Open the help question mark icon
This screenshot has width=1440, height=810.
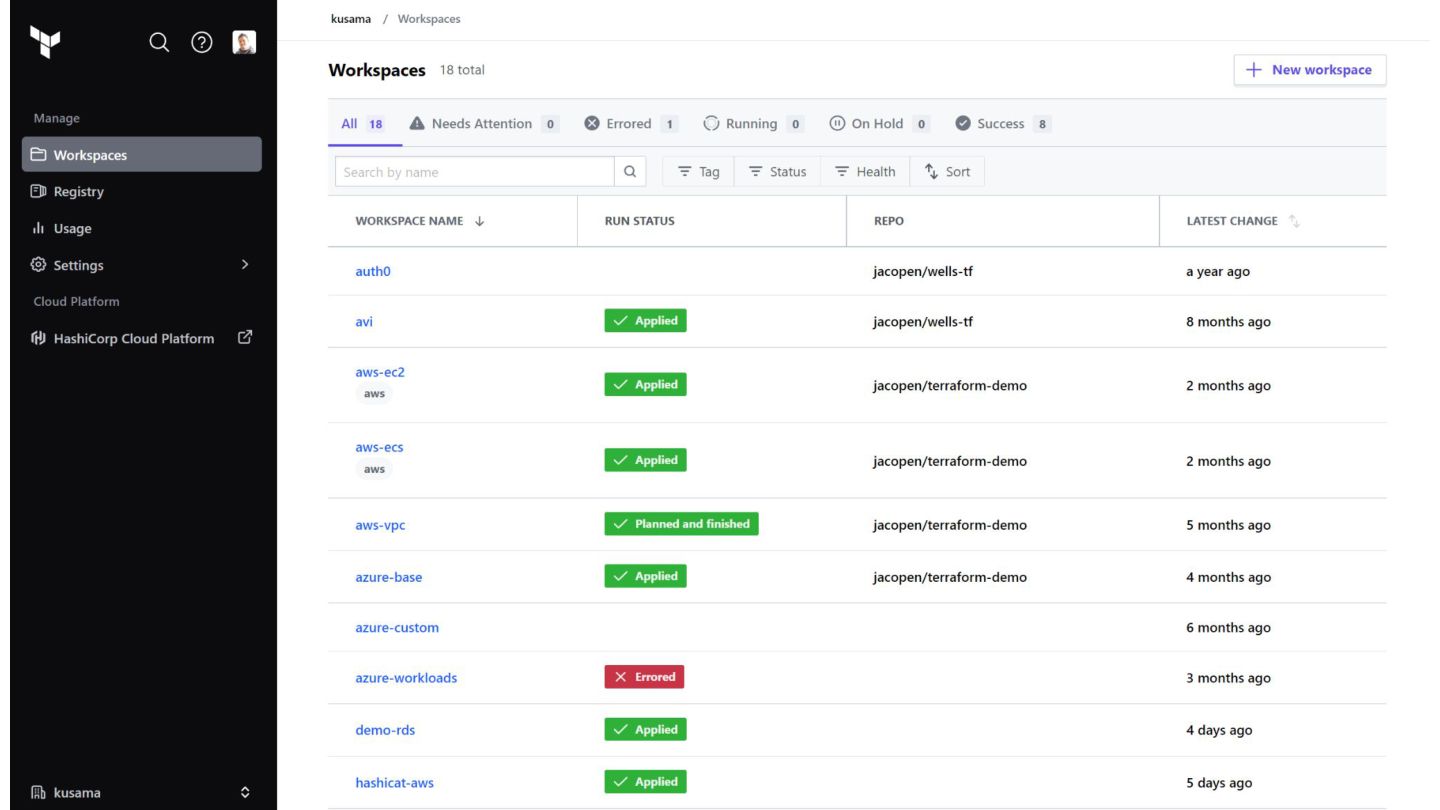(x=202, y=42)
